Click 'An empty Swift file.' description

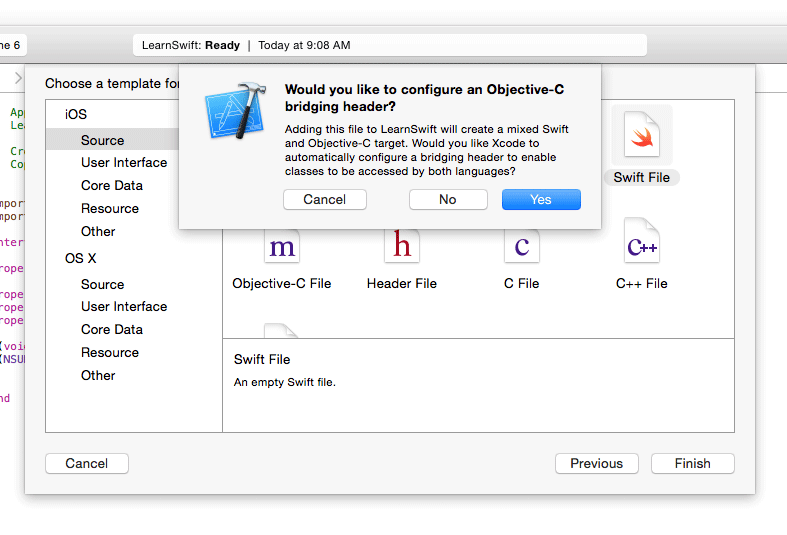[x=285, y=382]
